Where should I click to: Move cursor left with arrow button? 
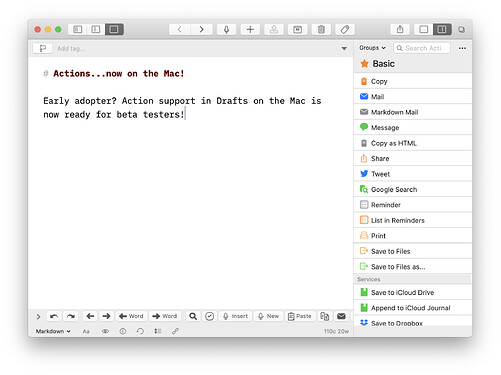pyautogui.click(x=90, y=316)
